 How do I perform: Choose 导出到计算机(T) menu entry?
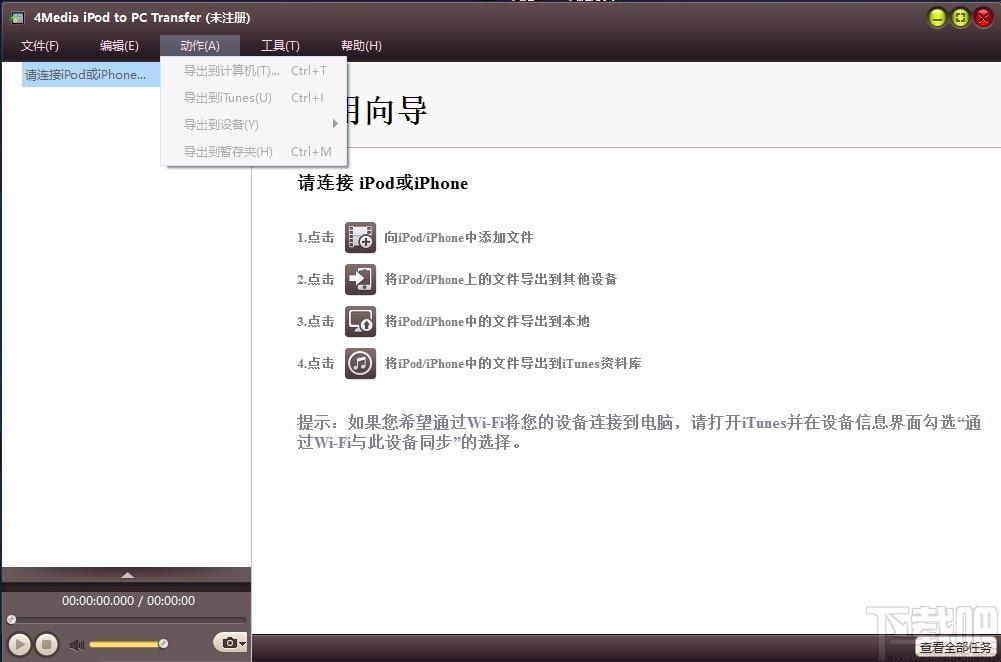254,71
